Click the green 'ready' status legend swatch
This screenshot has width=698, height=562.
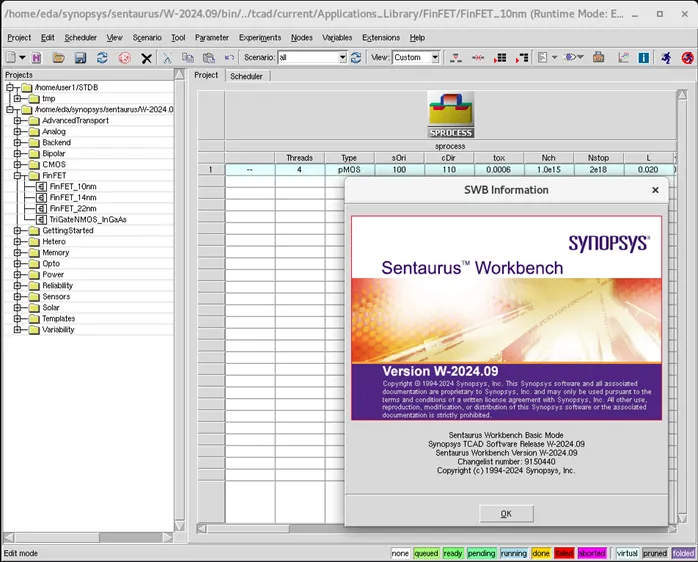pos(453,554)
